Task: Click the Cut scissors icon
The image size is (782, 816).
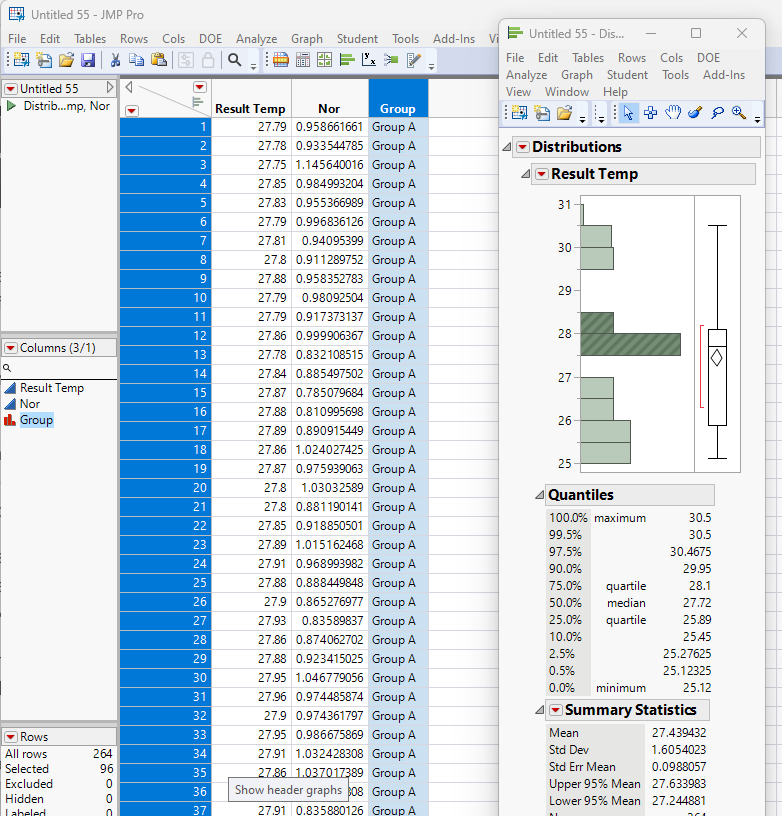Action: 115,61
